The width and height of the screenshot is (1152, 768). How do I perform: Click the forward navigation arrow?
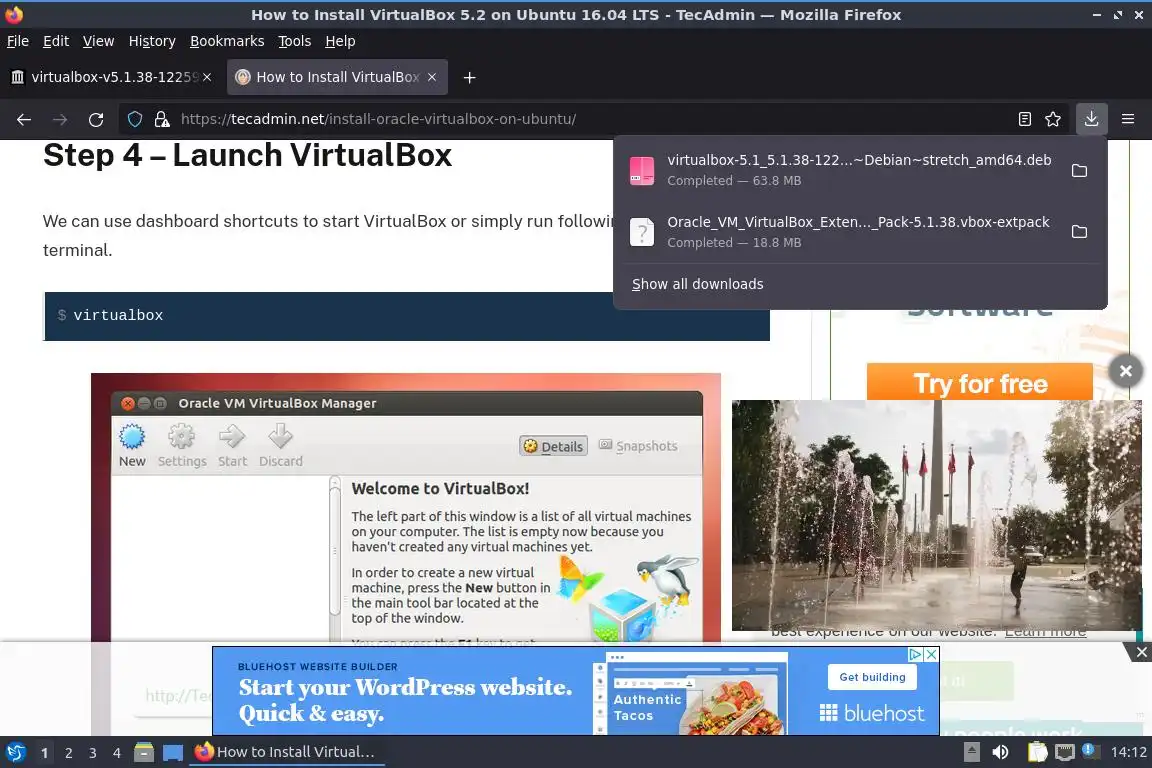(x=60, y=119)
